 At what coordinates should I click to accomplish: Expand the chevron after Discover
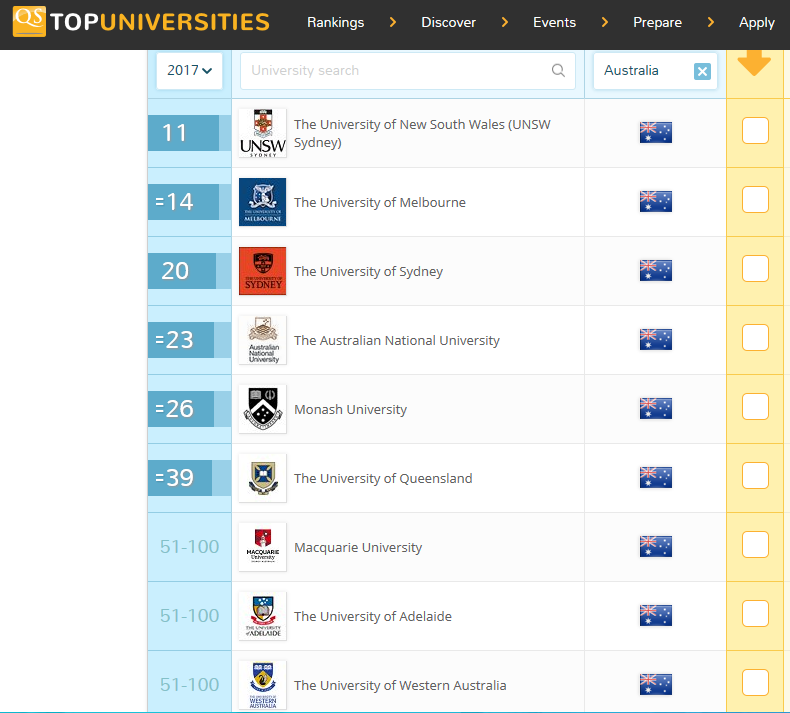(x=505, y=22)
